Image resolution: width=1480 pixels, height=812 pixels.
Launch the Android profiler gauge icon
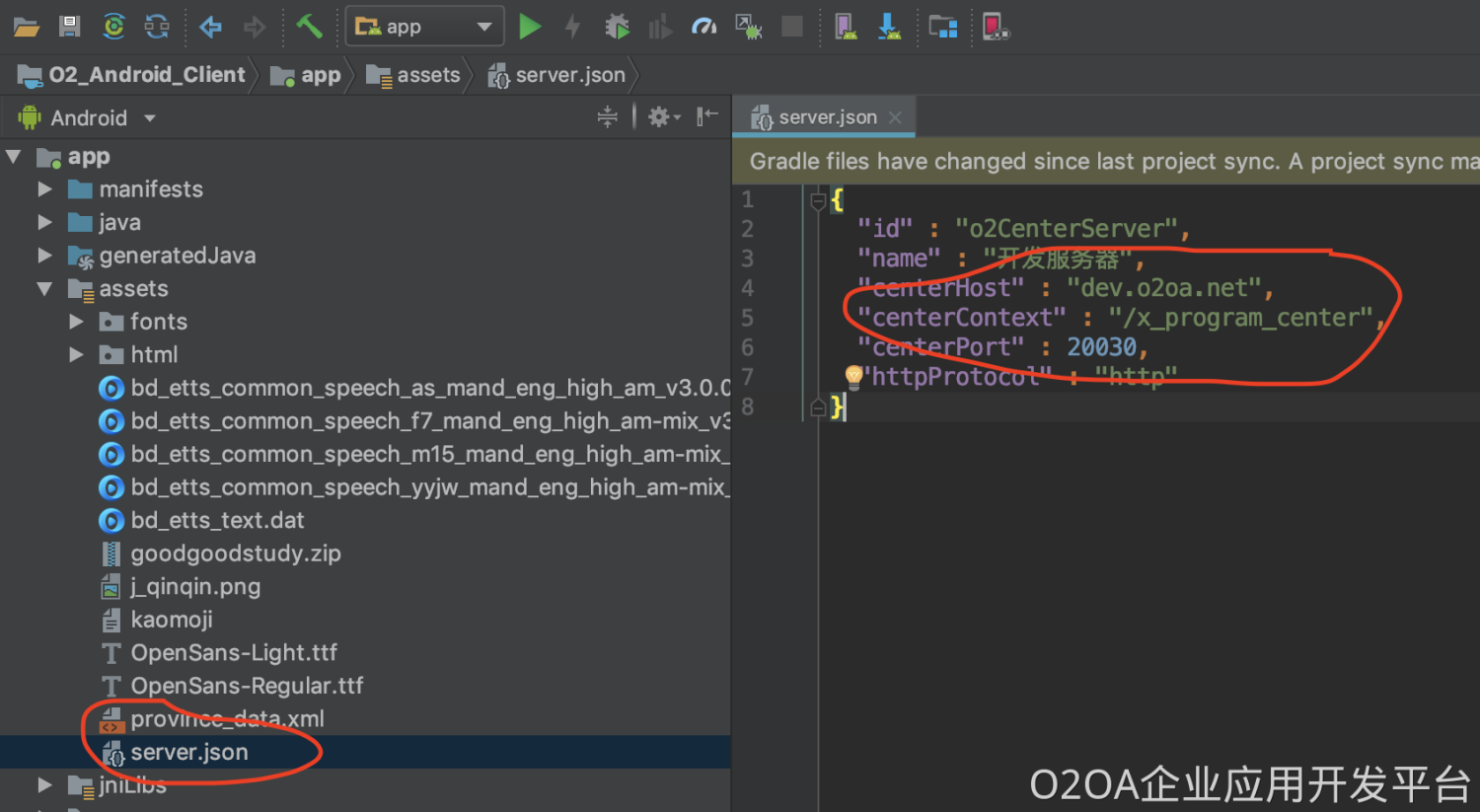click(703, 27)
